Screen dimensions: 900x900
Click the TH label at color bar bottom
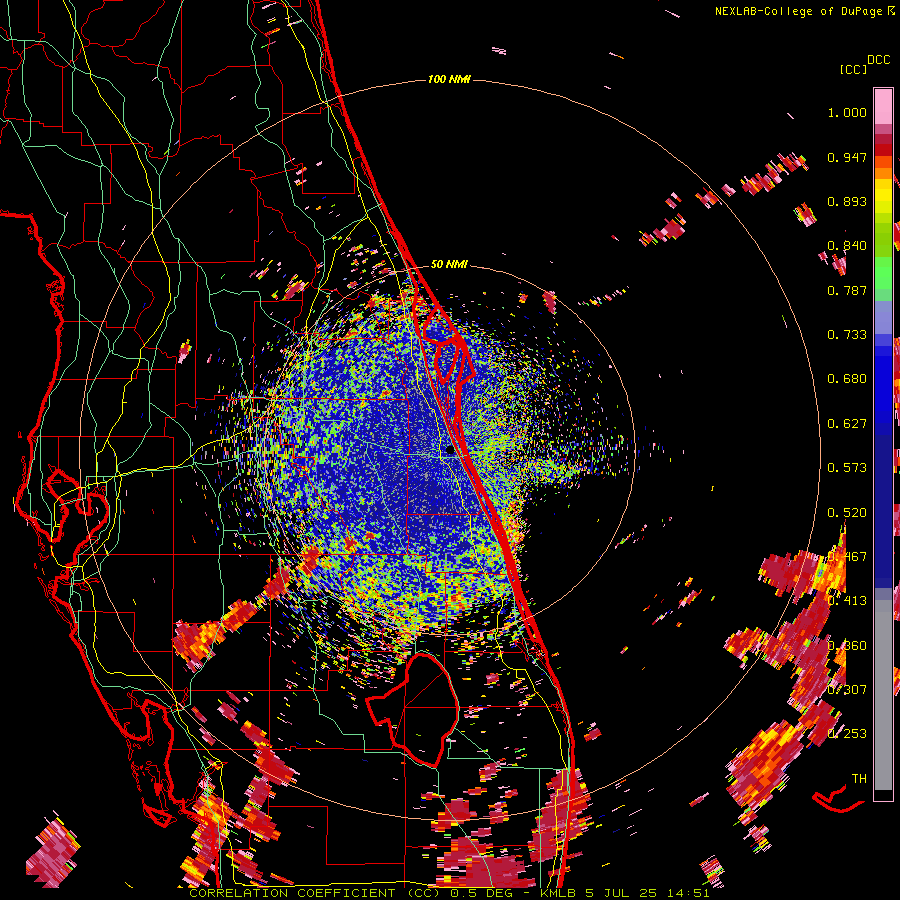pos(859,779)
